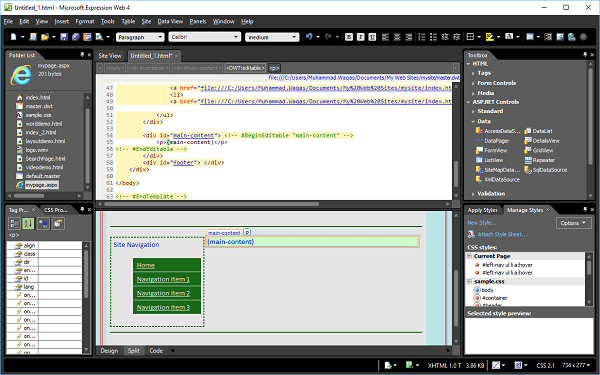Select the DataList control in Toolbox

pyautogui.click(x=538, y=131)
